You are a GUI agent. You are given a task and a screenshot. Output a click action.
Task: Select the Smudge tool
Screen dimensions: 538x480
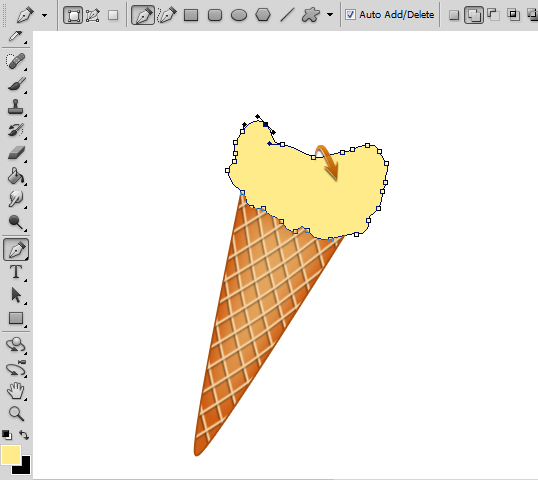15,199
